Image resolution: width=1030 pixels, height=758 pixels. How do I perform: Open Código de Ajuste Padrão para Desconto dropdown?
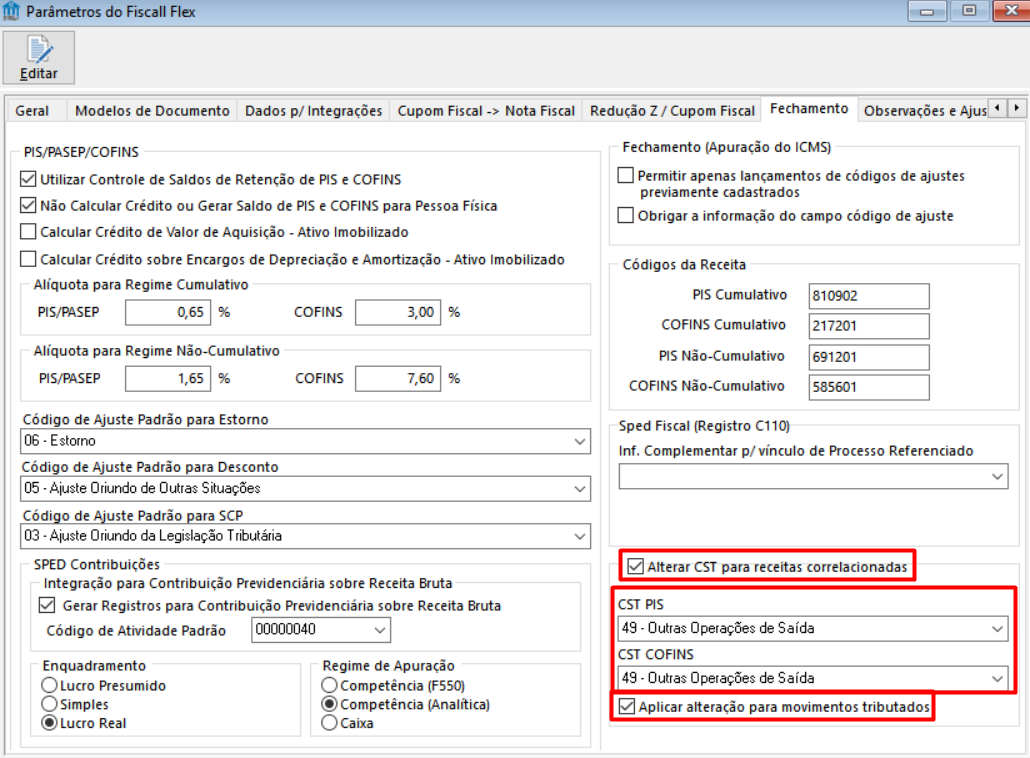305,488
